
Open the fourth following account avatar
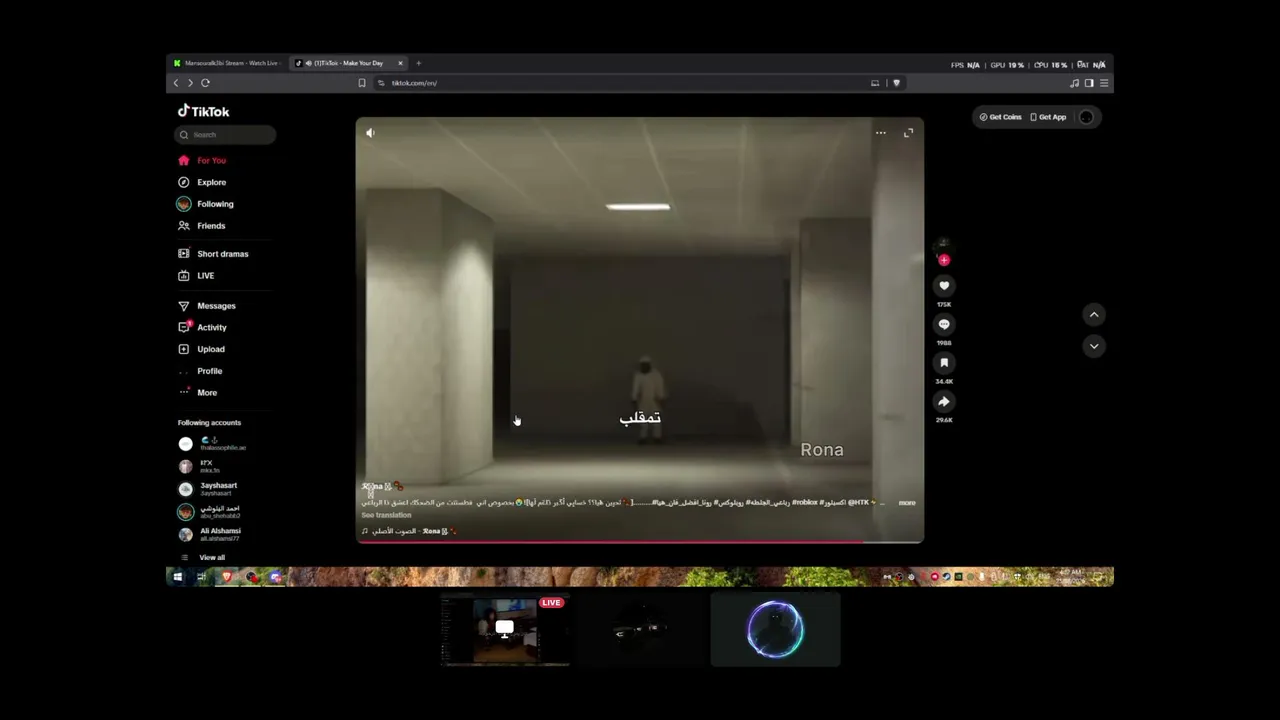click(x=185, y=512)
